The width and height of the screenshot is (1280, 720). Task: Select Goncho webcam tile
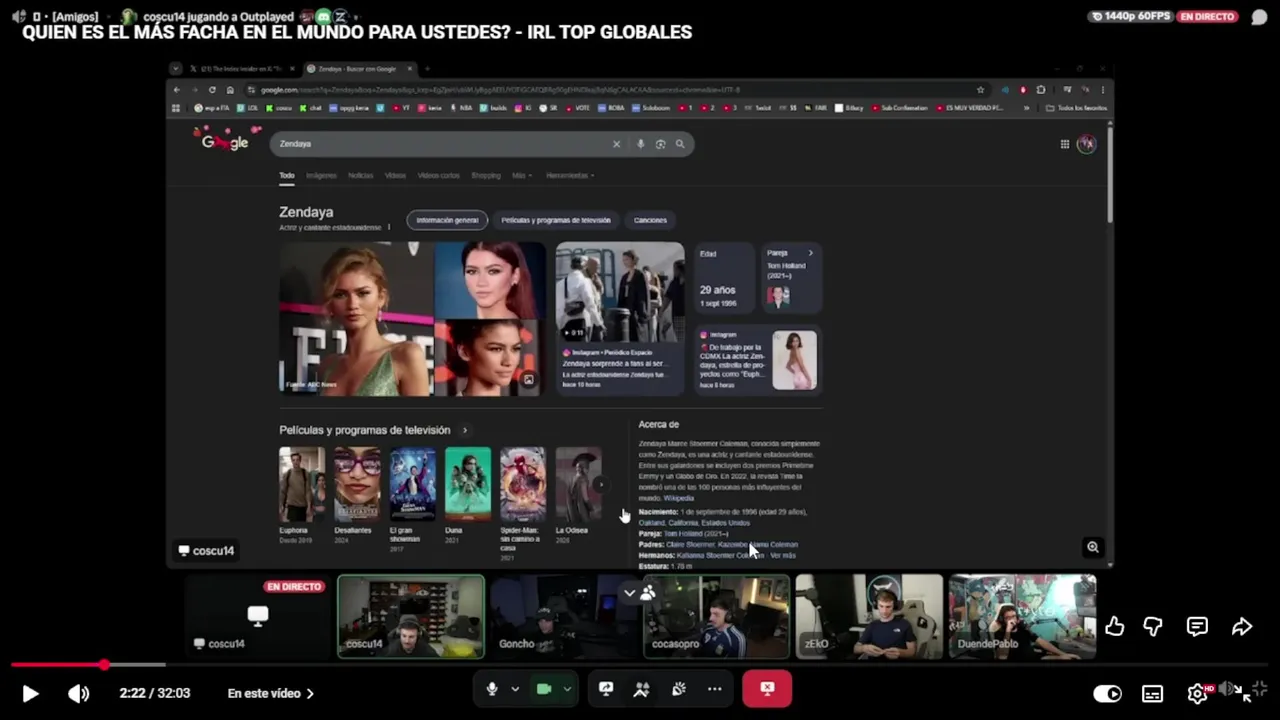[x=563, y=616]
